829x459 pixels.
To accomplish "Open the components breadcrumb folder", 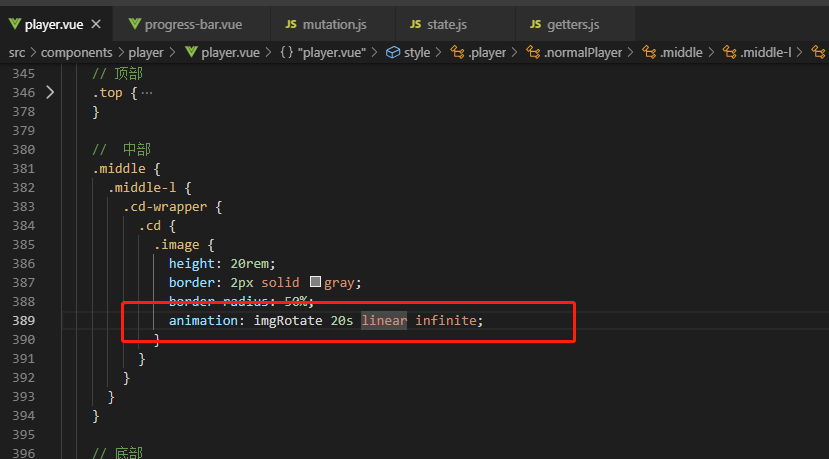I will 77,52.
